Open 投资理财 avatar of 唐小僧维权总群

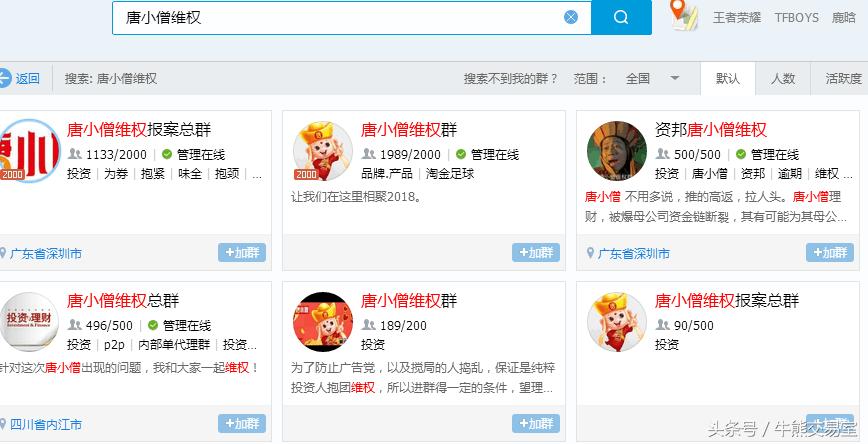tap(29, 322)
